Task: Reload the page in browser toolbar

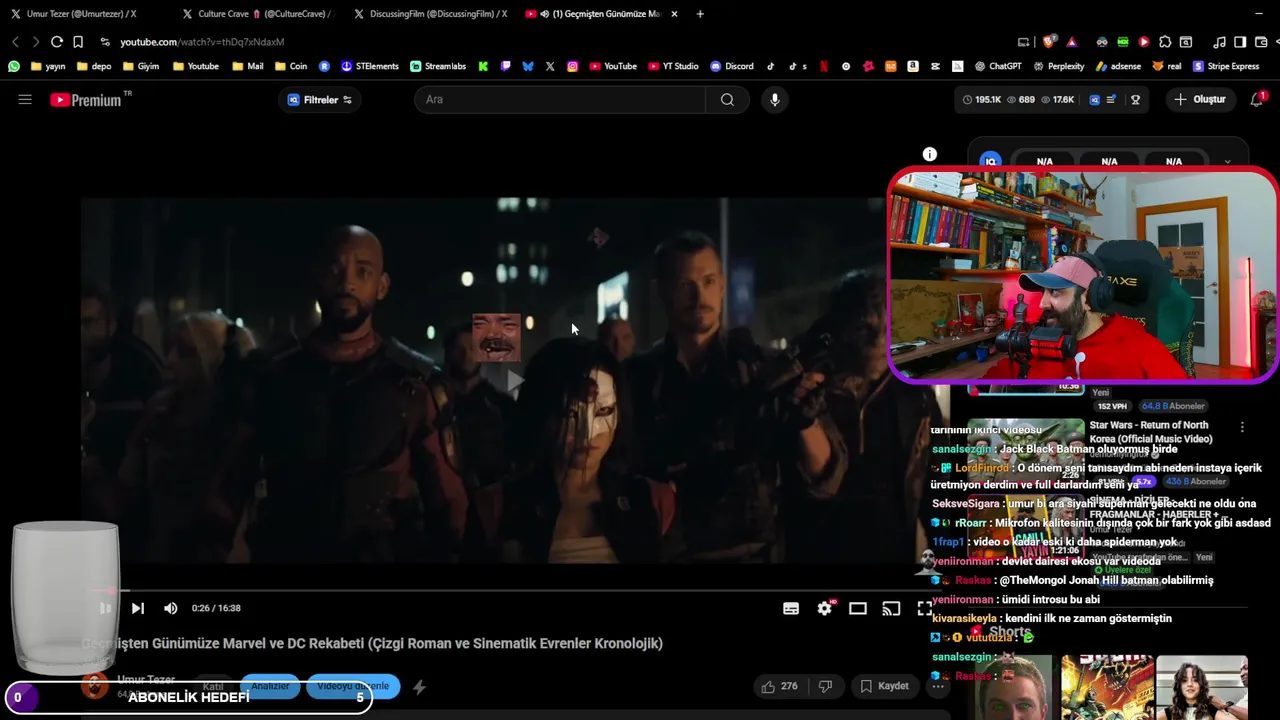Action: point(57,42)
